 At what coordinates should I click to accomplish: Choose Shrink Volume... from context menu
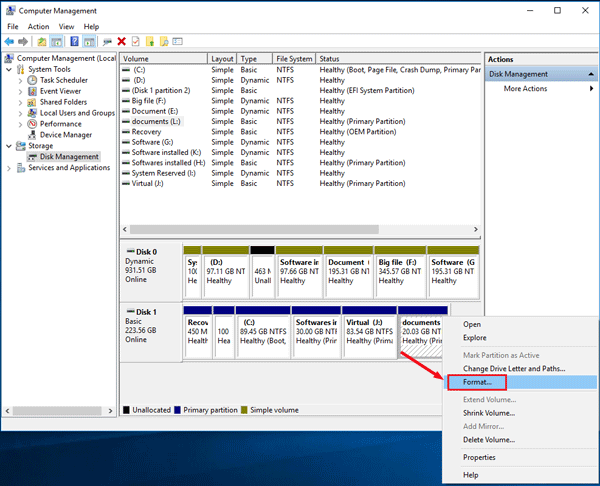pos(520,413)
